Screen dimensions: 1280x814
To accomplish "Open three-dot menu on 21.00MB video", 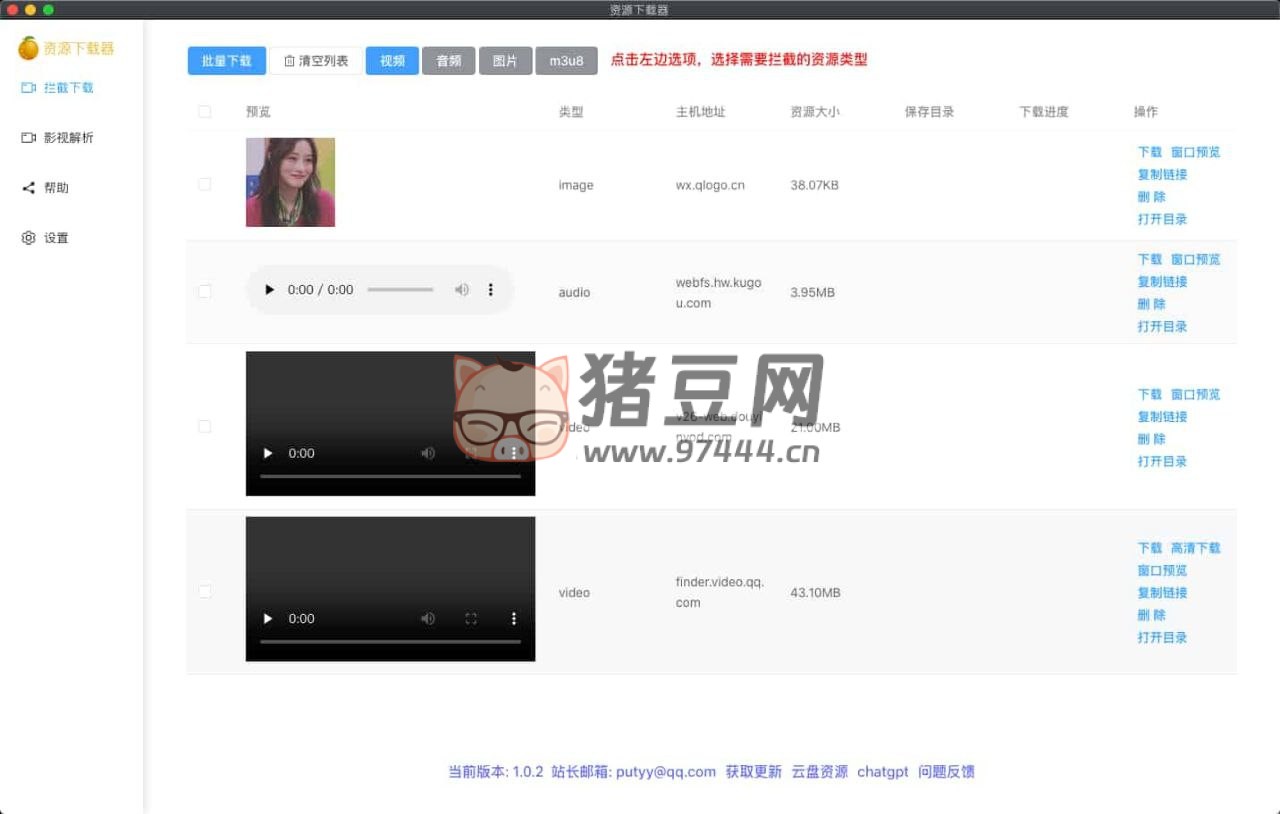I will point(514,453).
